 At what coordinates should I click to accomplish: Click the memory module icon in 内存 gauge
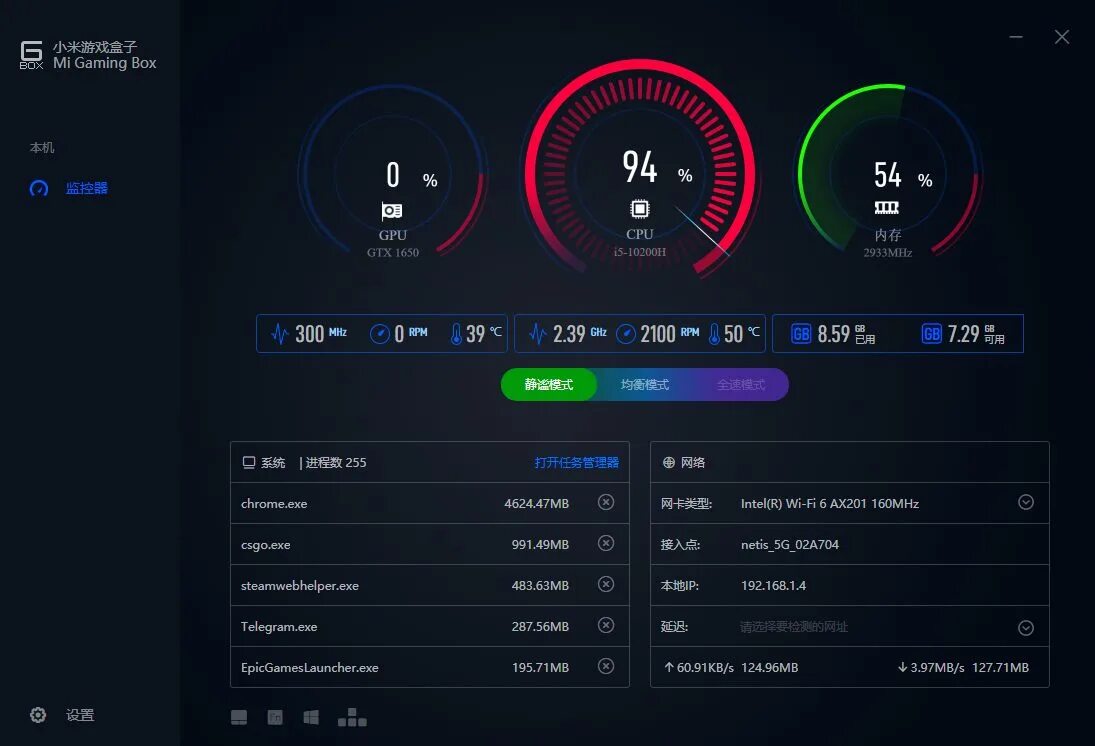[x=887, y=207]
